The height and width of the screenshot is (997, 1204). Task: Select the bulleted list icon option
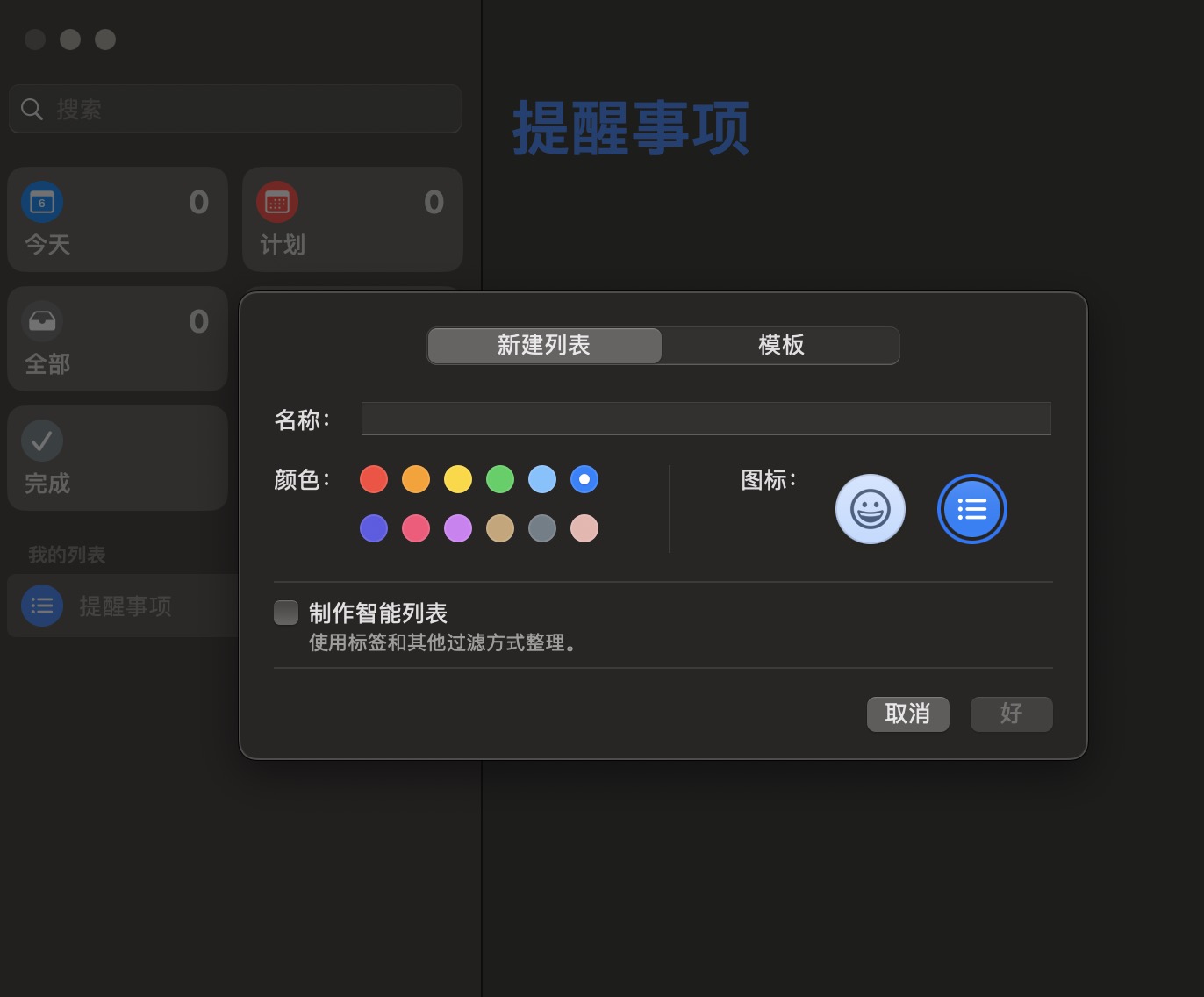tap(971, 509)
